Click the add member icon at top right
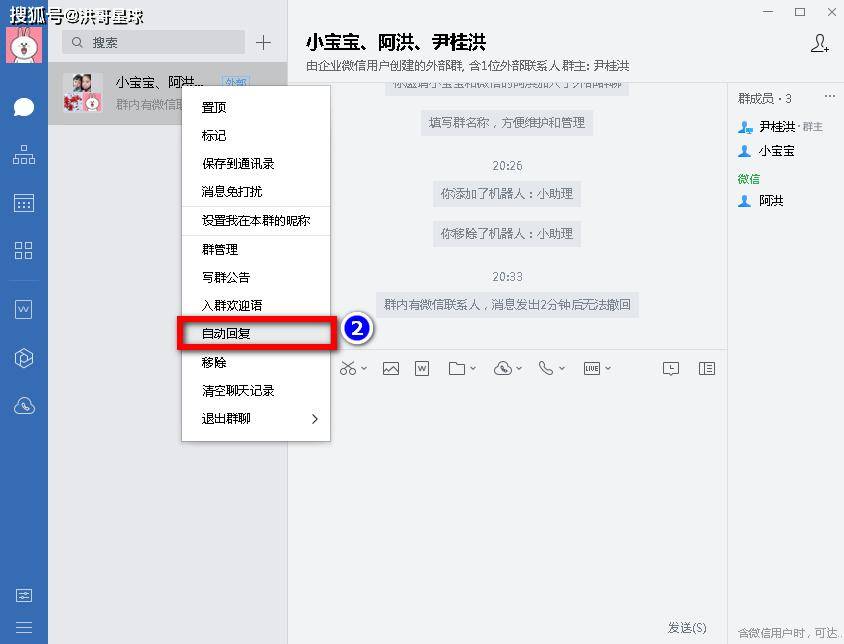 [819, 43]
